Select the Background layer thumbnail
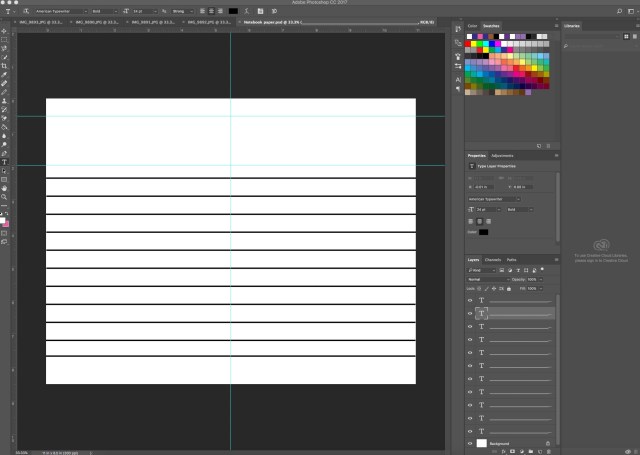This screenshot has height=455, width=640. point(482,443)
